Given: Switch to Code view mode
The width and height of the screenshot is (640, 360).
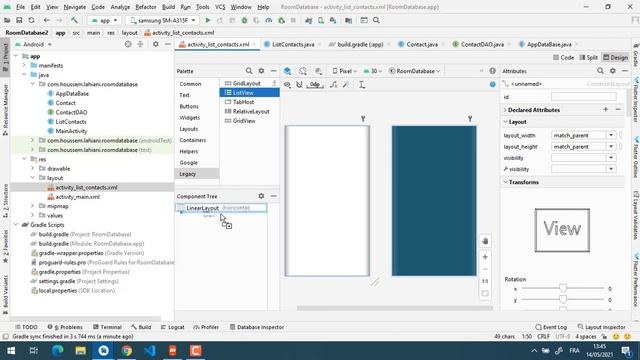Looking at the screenshot, I should pyautogui.click(x=564, y=58).
